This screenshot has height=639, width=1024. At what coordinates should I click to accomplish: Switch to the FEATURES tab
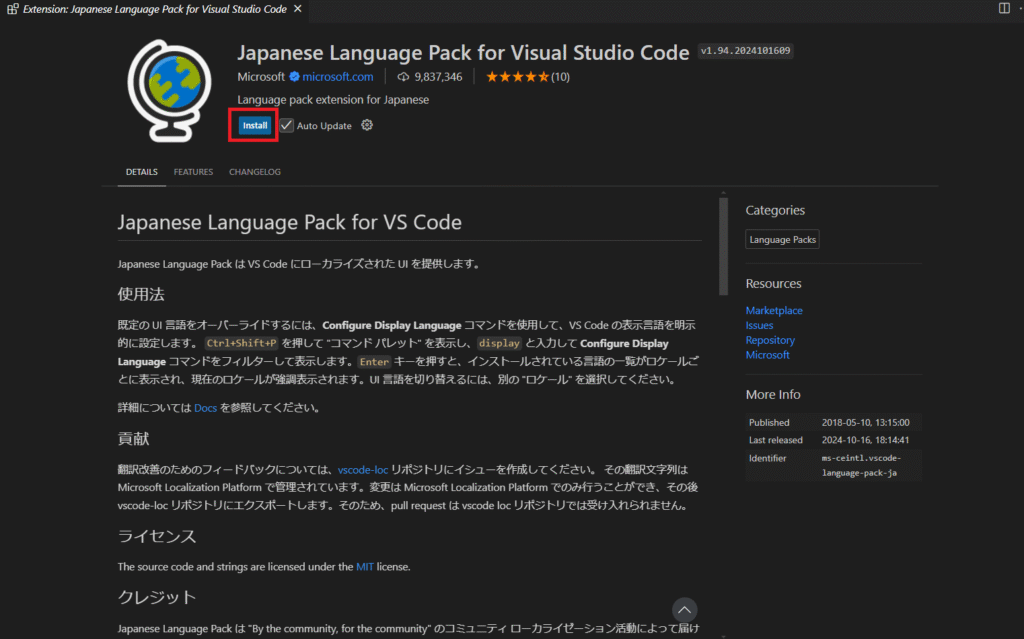click(193, 172)
